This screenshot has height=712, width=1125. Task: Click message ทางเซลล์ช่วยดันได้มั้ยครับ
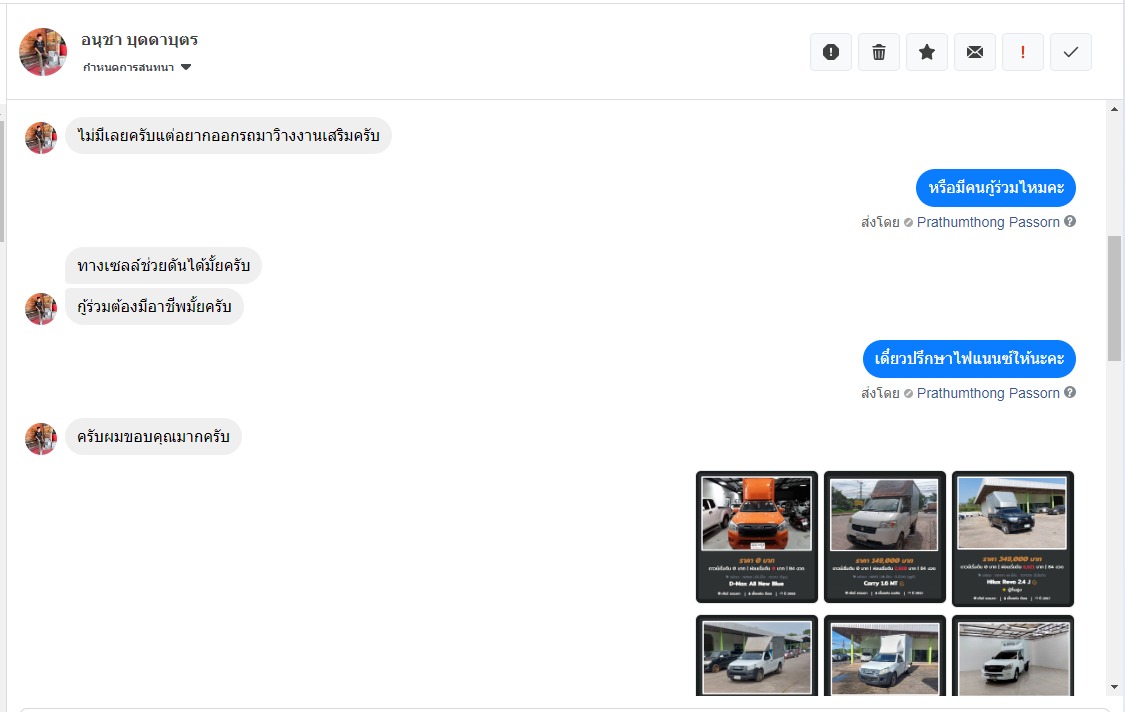[164, 266]
